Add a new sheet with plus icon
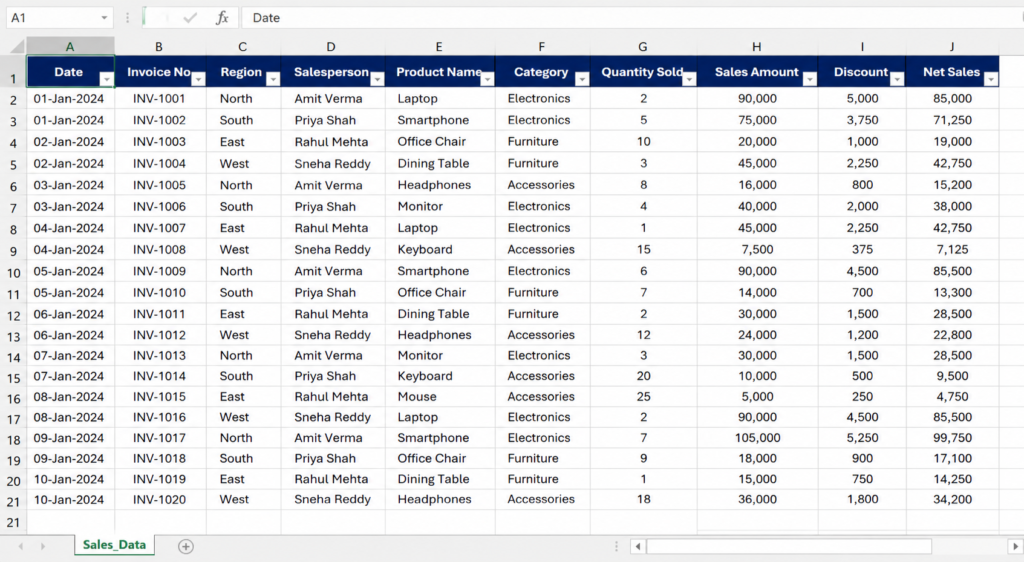Image resolution: width=1024 pixels, height=562 pixels. pyautogui.click(x=185, y=546)
